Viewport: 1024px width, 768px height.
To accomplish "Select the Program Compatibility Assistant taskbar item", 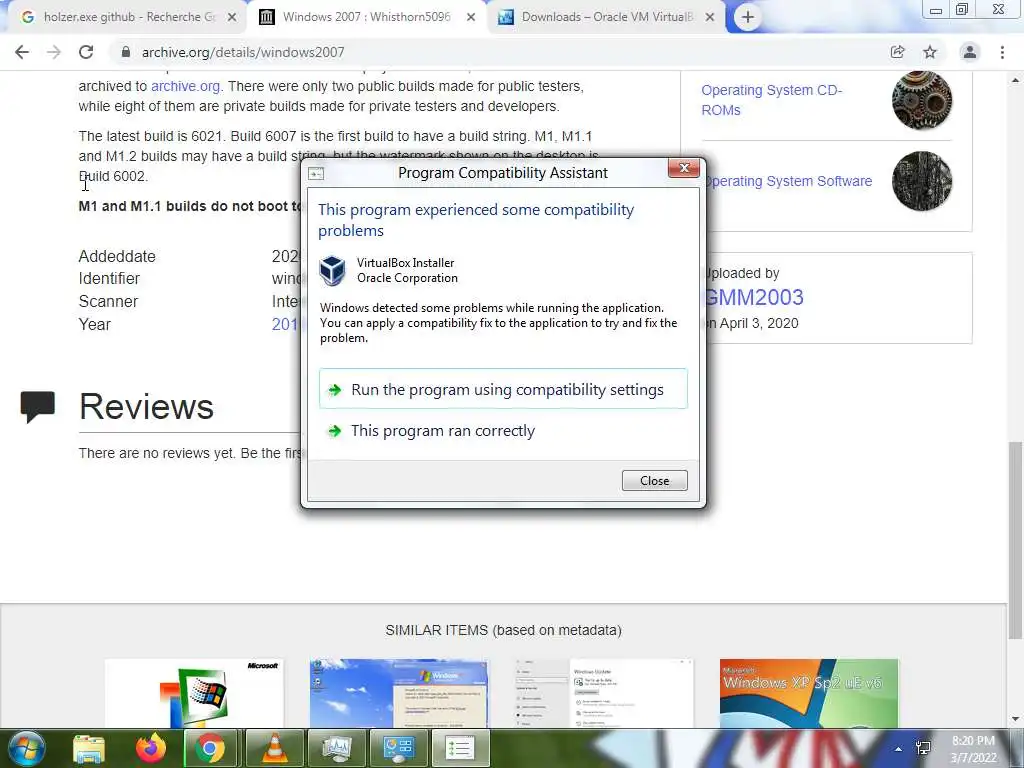I will tap(460, 748).
